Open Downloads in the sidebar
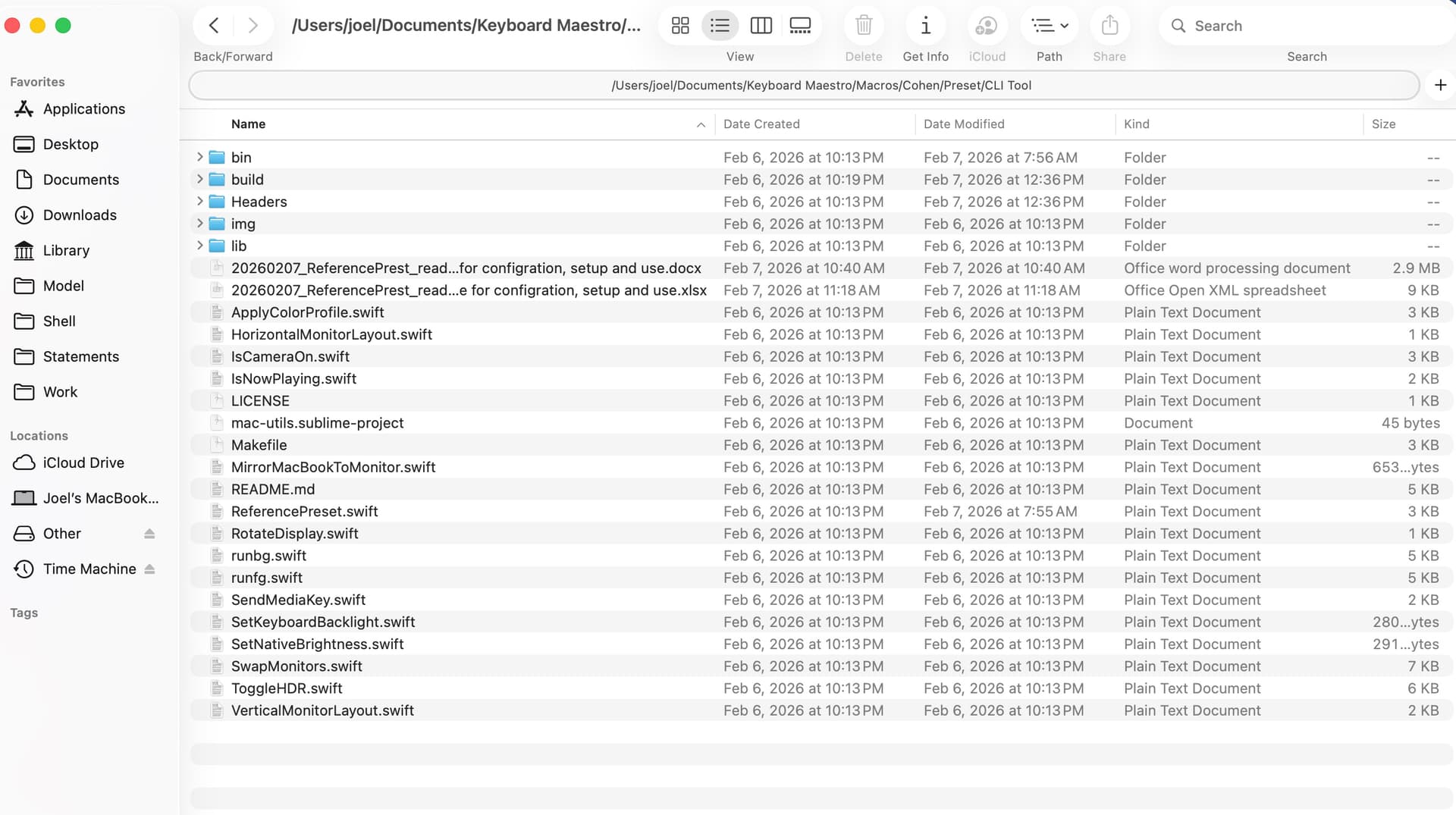This screenshot has width=1456, height=815. point(80,215)
